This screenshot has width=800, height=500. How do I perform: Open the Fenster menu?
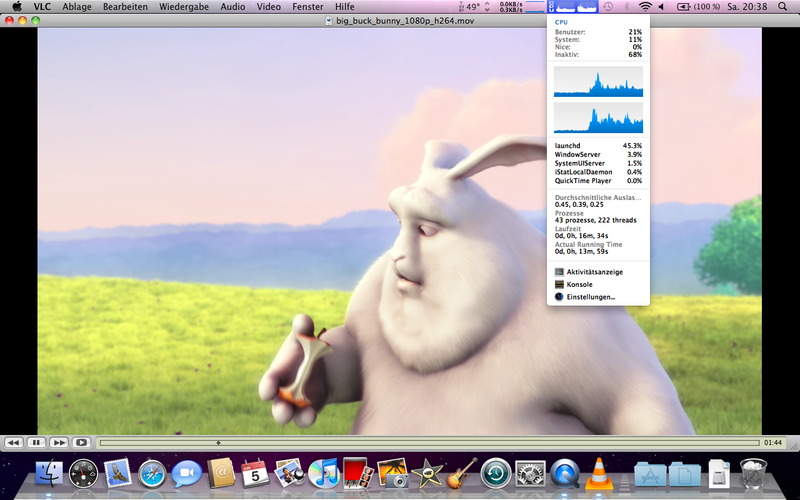pos(308,7)
